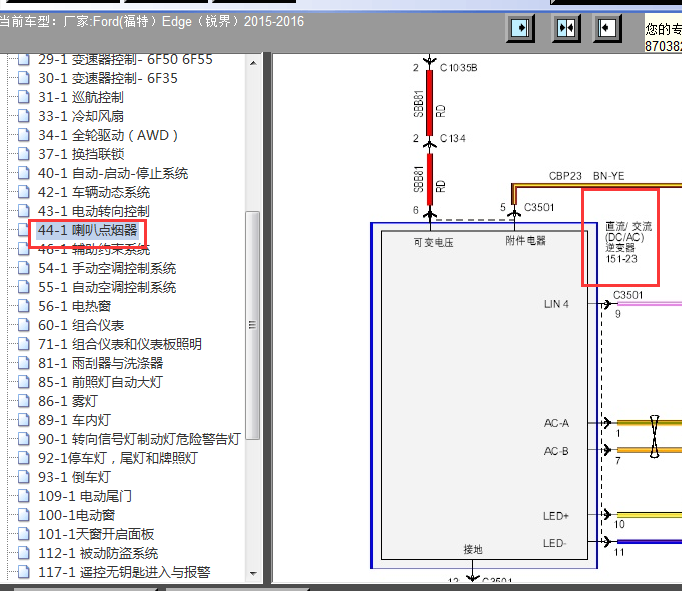
Task: Select 112-1 被动防盗系统 entry
Action: tap(98, 553)
